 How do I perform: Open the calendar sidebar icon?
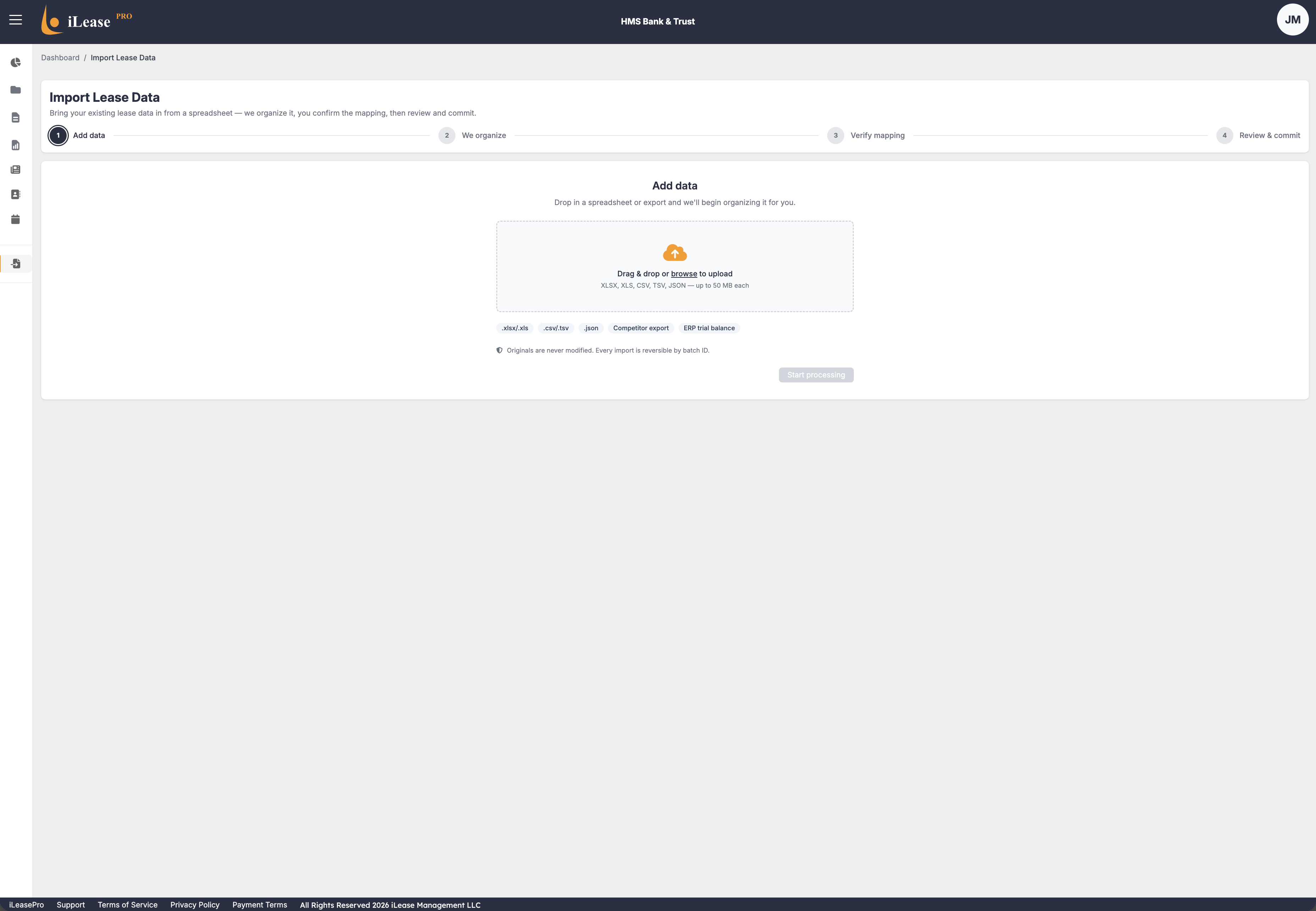click(15, 219)
